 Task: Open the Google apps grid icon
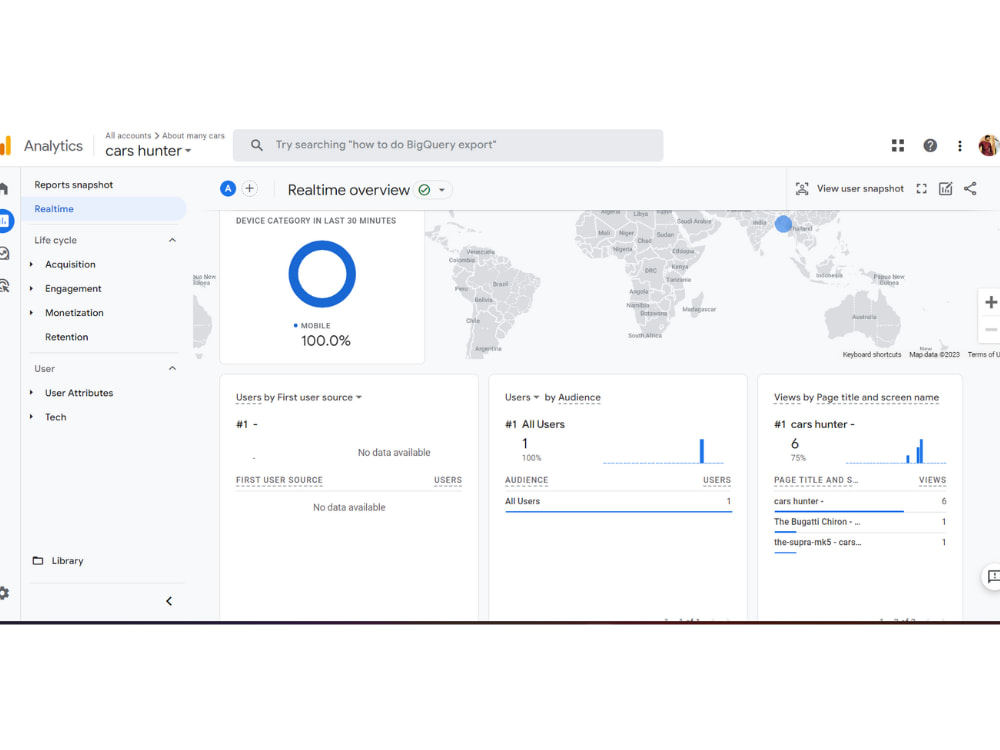(x=897, y=146)
